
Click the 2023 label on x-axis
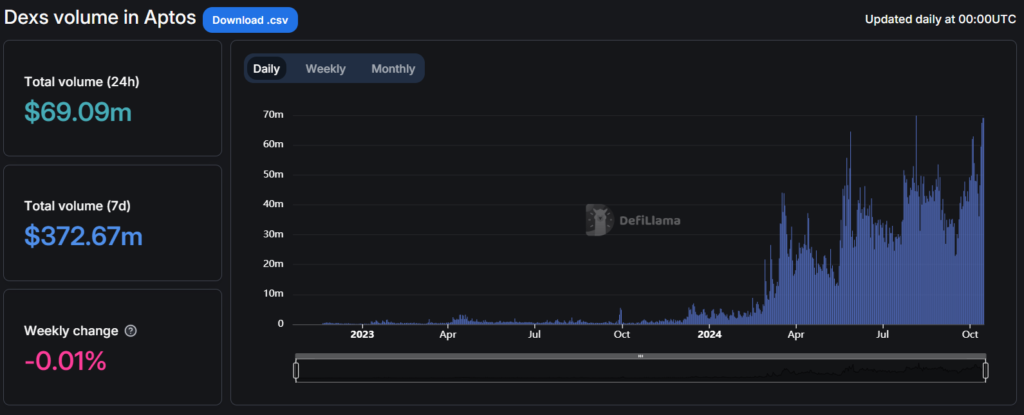362,336
